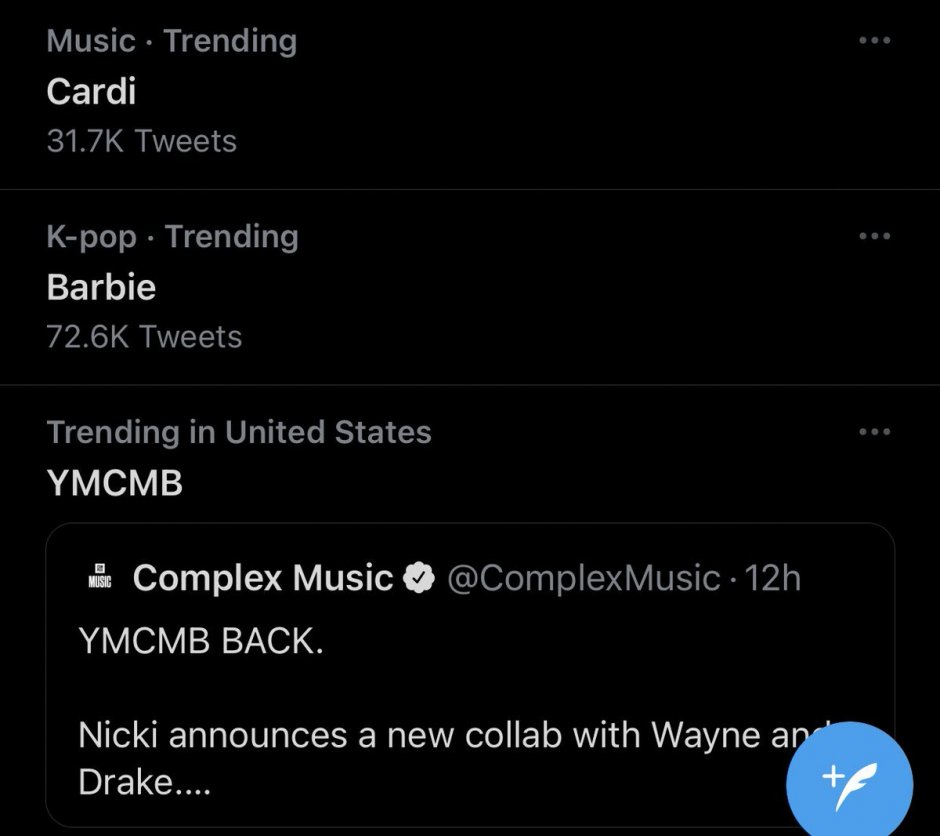Image resolution: width=940 pixels, height=836 pixels.
Task: Open the Barbie trending topic
Action: tap(101, 287)
